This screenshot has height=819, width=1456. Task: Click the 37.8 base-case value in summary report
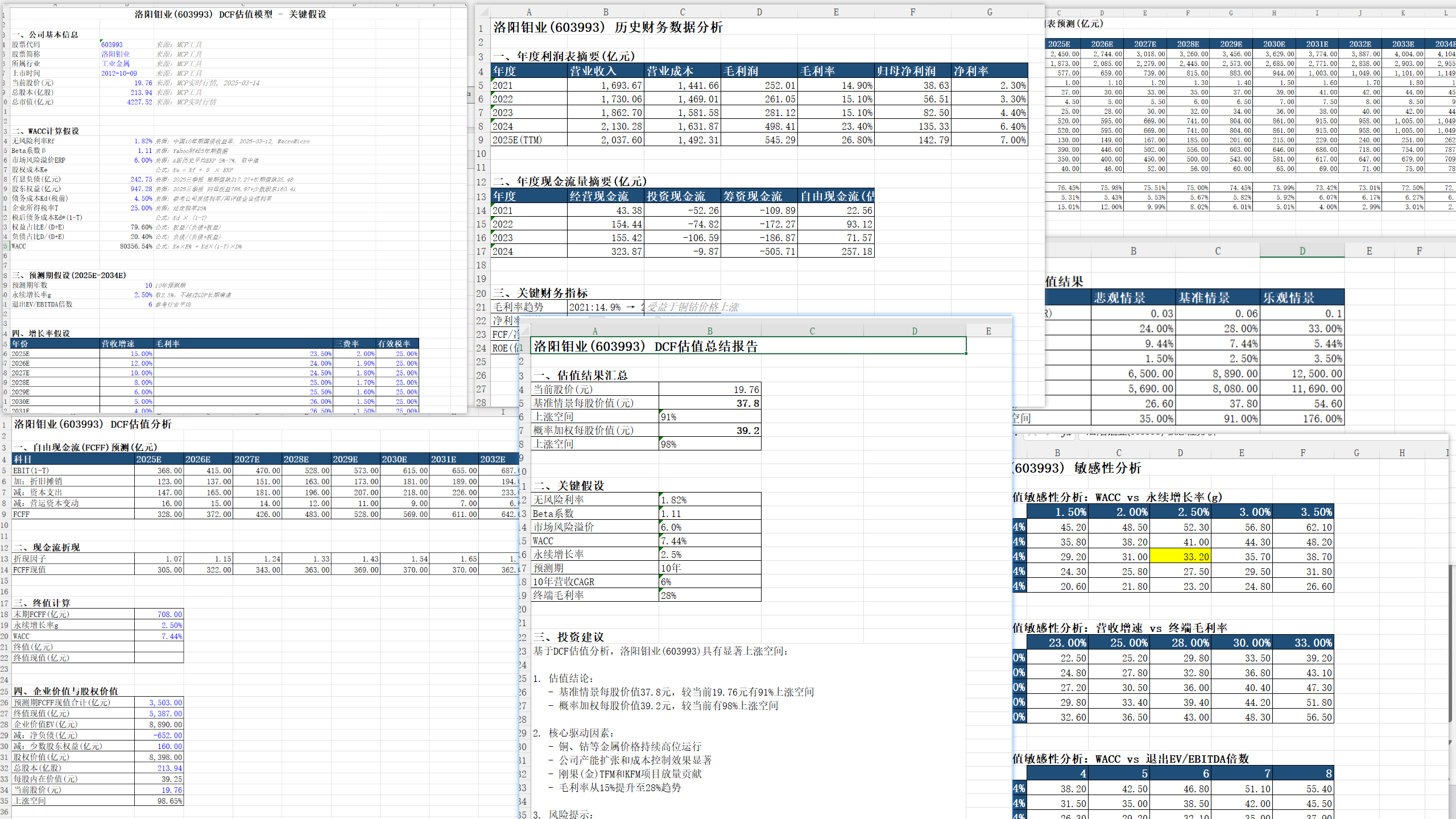click(x=710, y=403)
